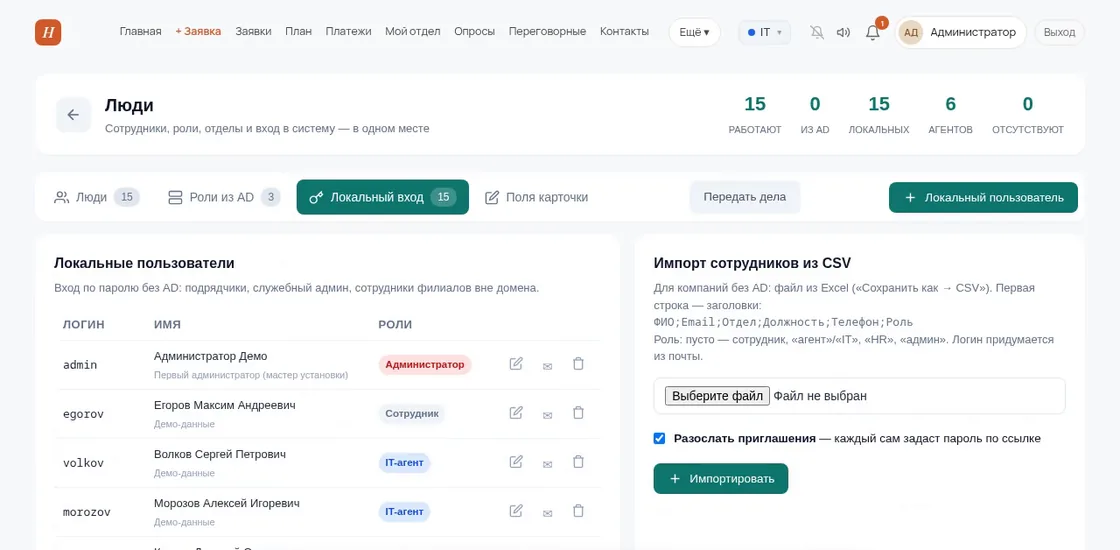Send invitation email to admin
The width and height of the screenshot is (1120, 550).
click(547, 366)
